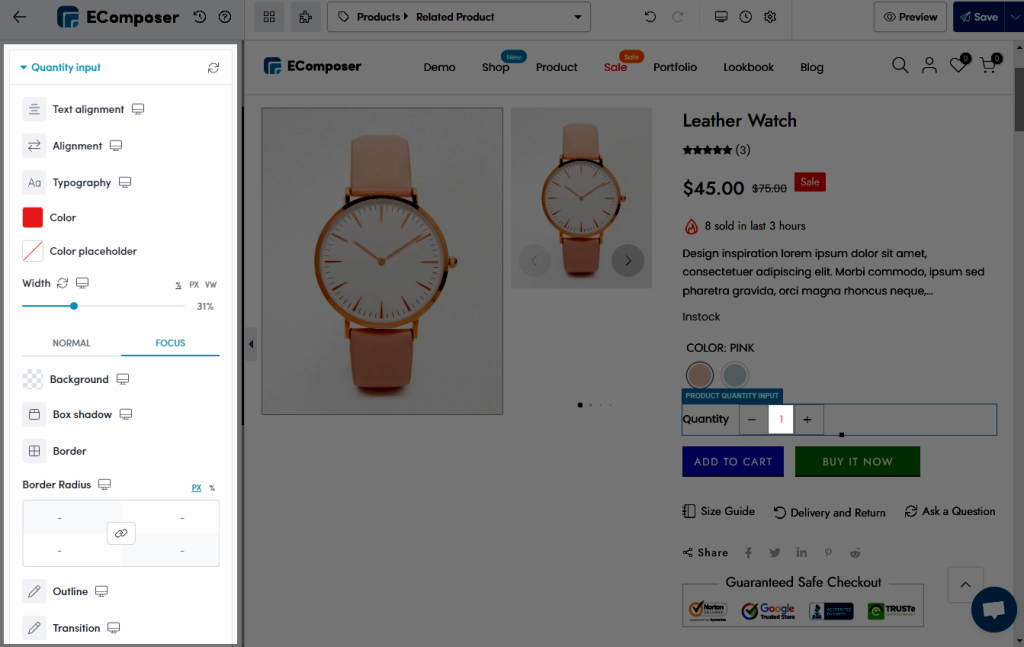Viewport: 1024px width, 647px height.
Task: Open the Alignment arrows icon
Action: tap(34, 146)
